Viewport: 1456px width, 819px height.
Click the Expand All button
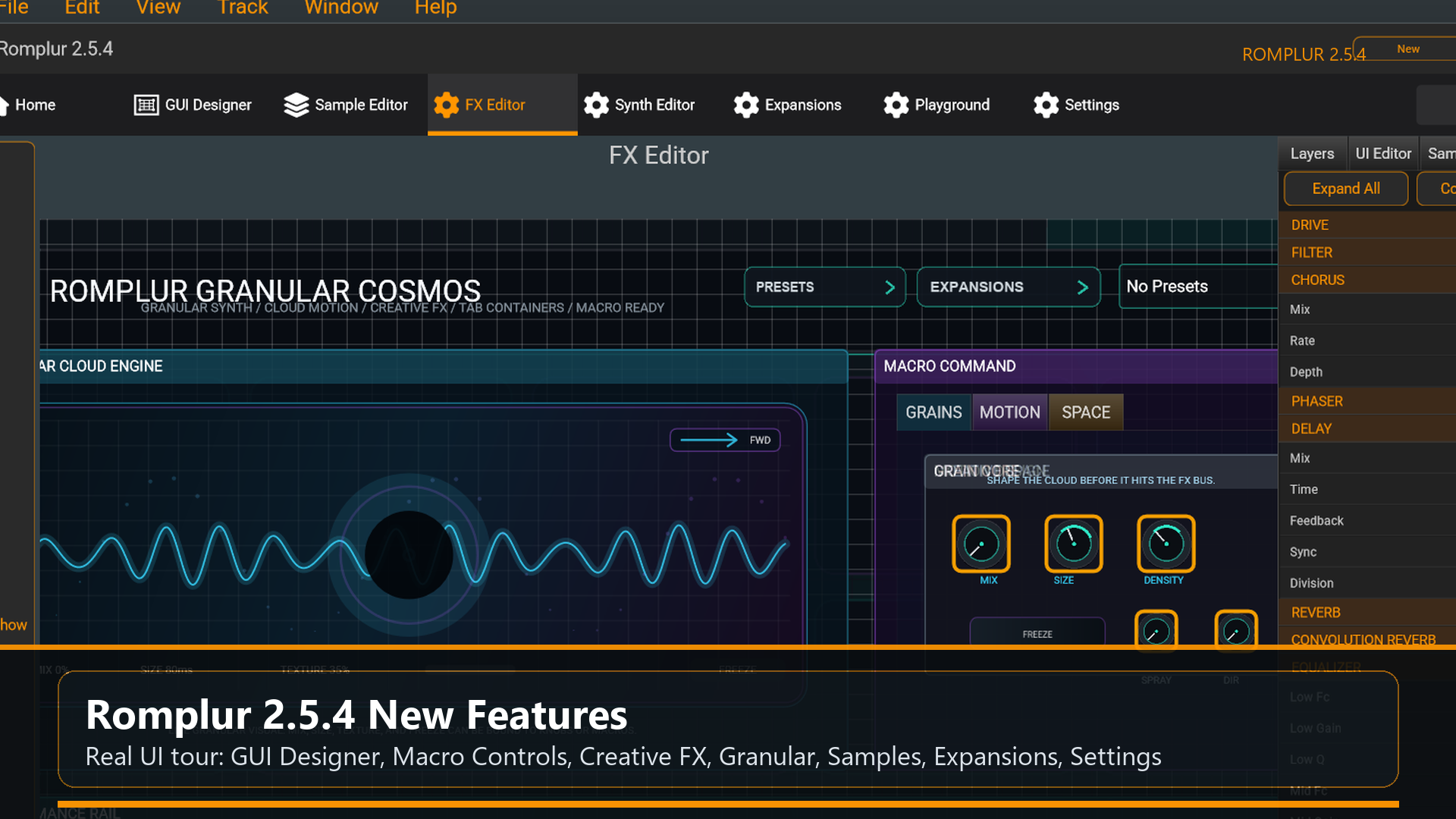click(x=1346, y=188)
